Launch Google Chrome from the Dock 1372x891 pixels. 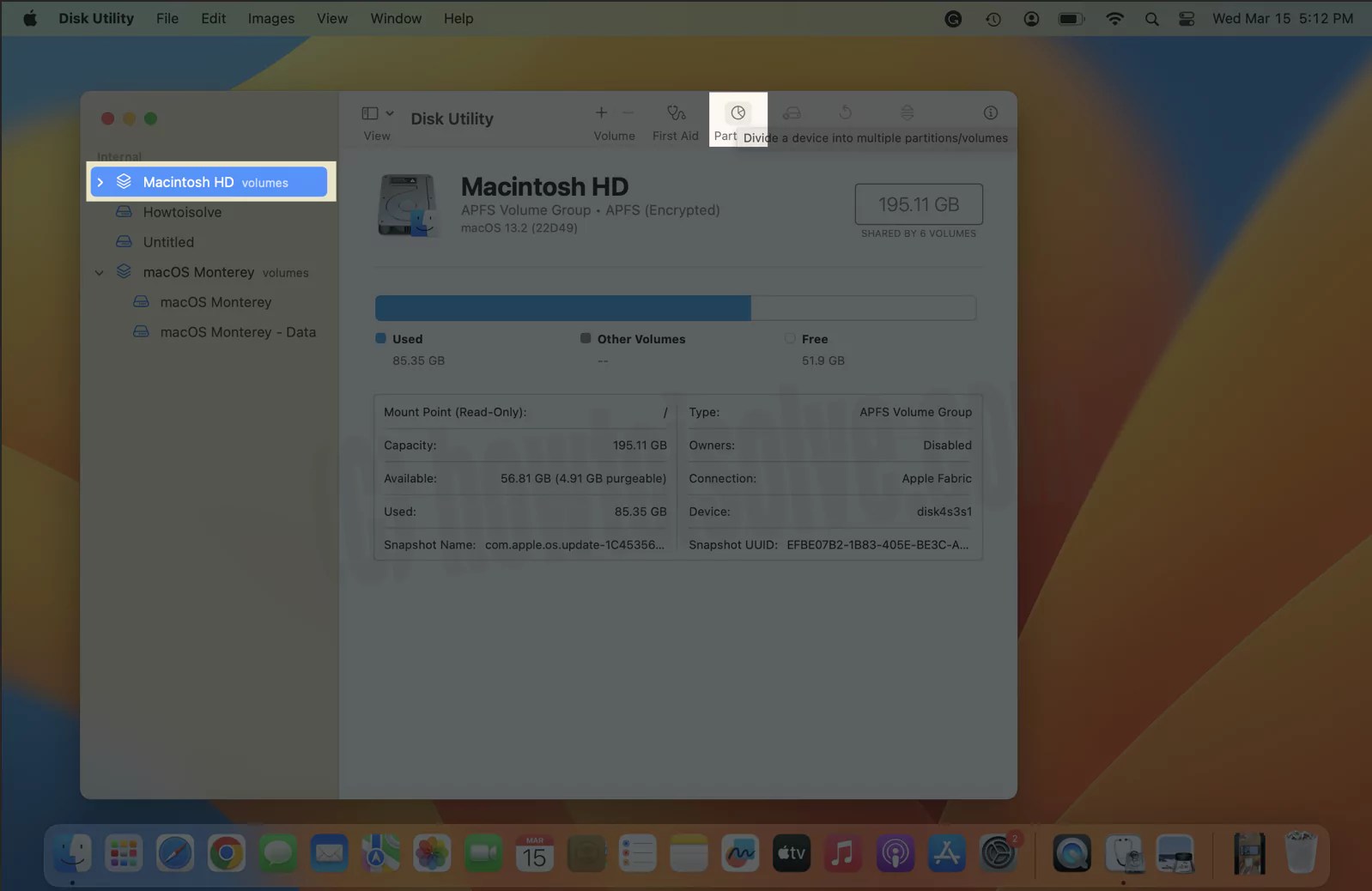[x=227, y=853]
